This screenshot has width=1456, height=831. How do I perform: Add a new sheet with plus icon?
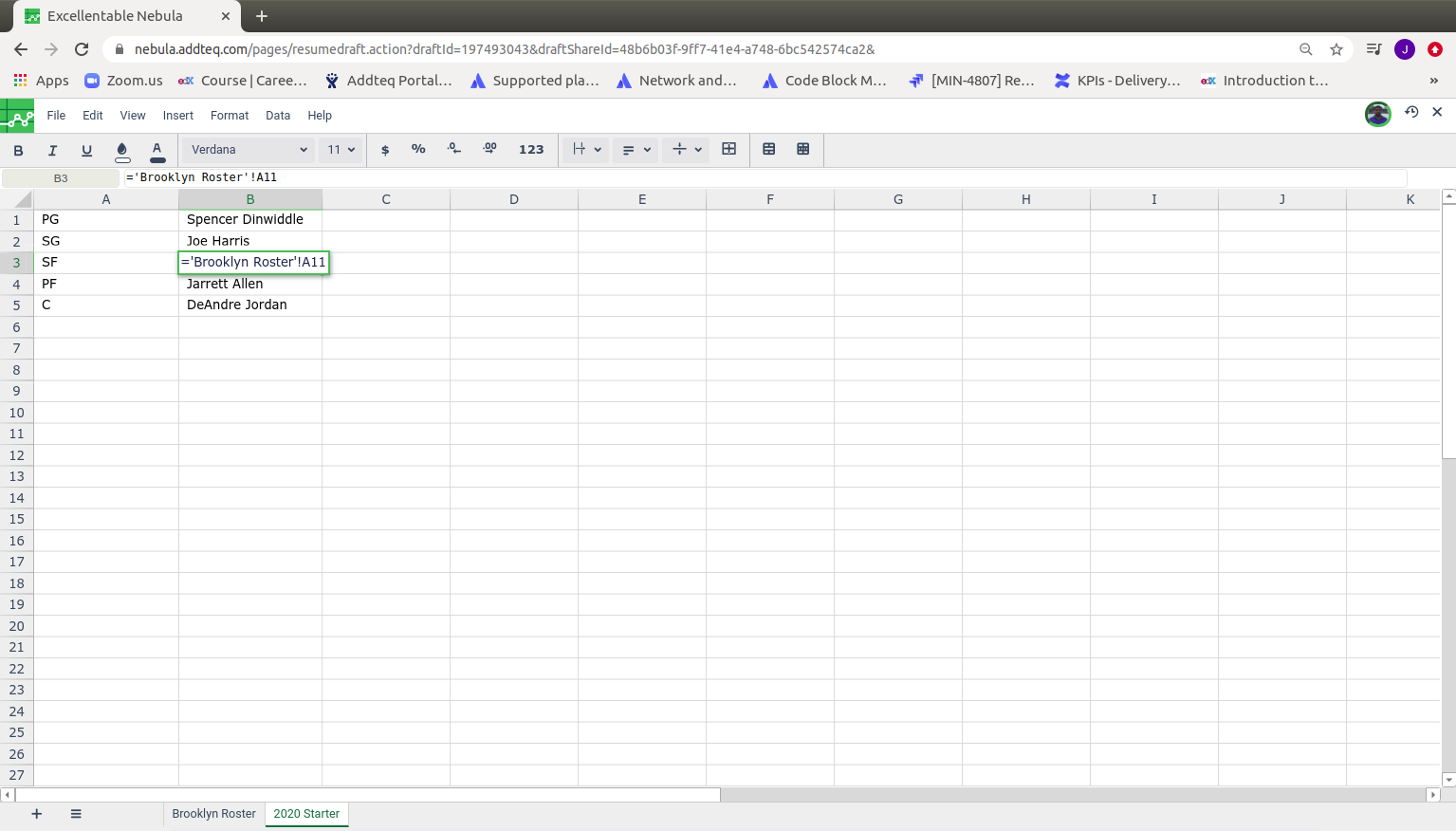pos(37,814)
